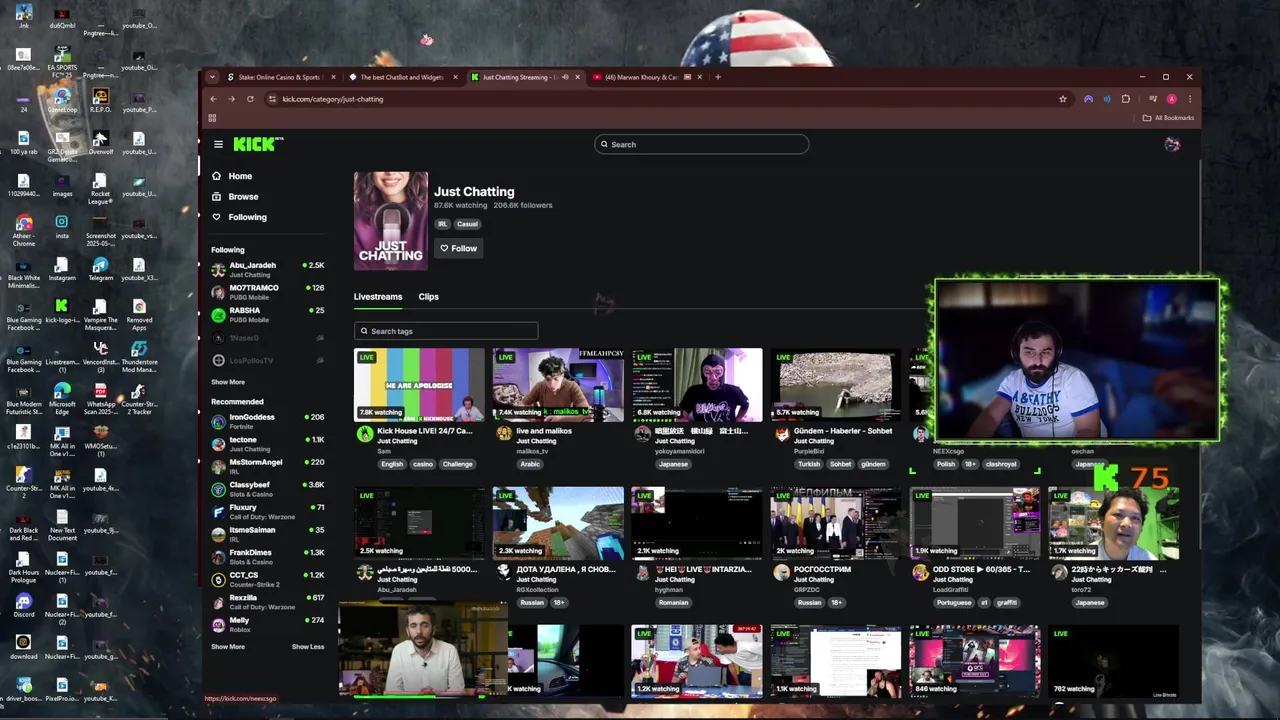
Task: Follow the Just Chatting category
Action: click(458, 248)
